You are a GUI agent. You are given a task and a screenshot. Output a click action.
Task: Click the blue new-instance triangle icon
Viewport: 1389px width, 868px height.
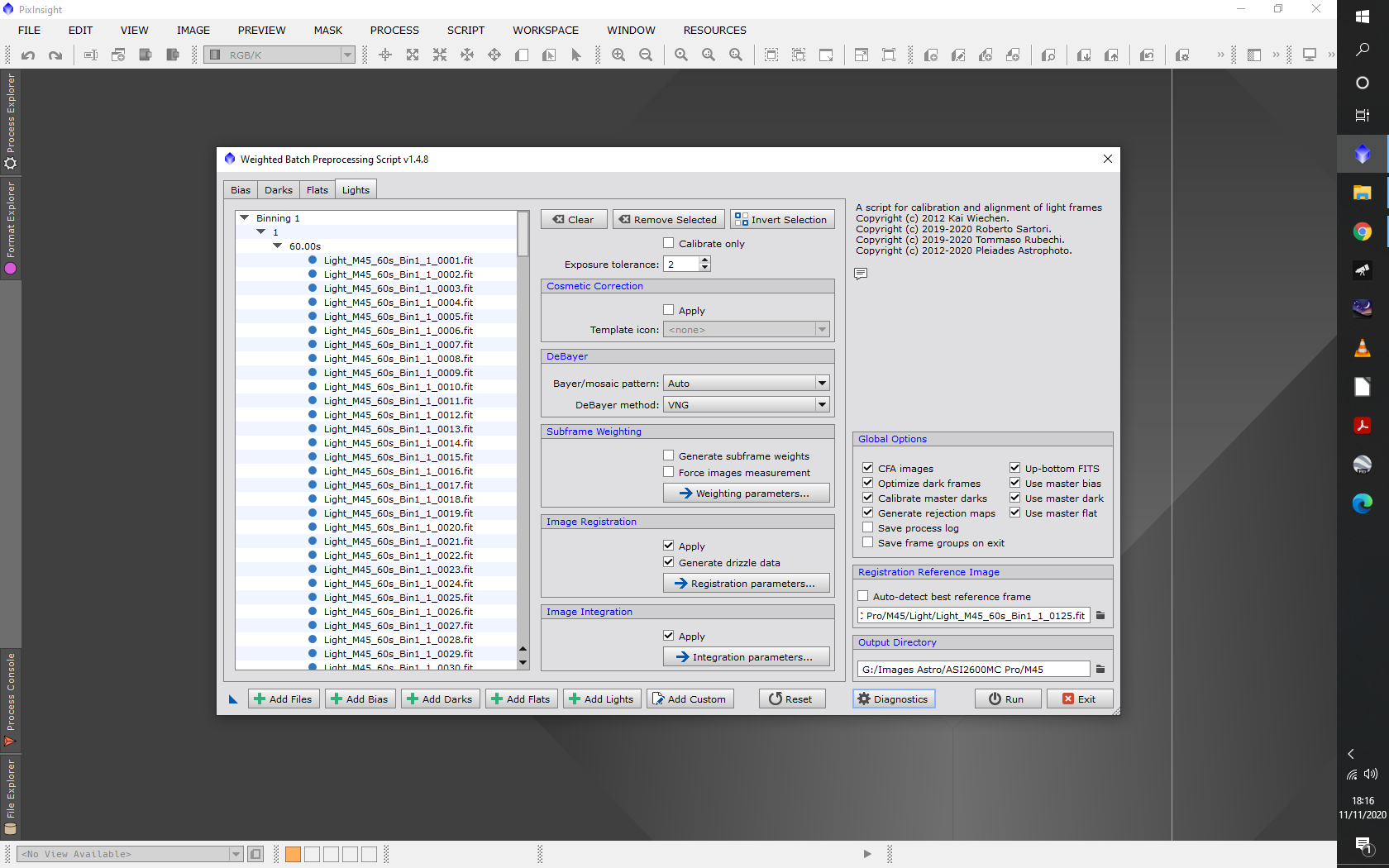pyautogui.click(x=233, y=699)
